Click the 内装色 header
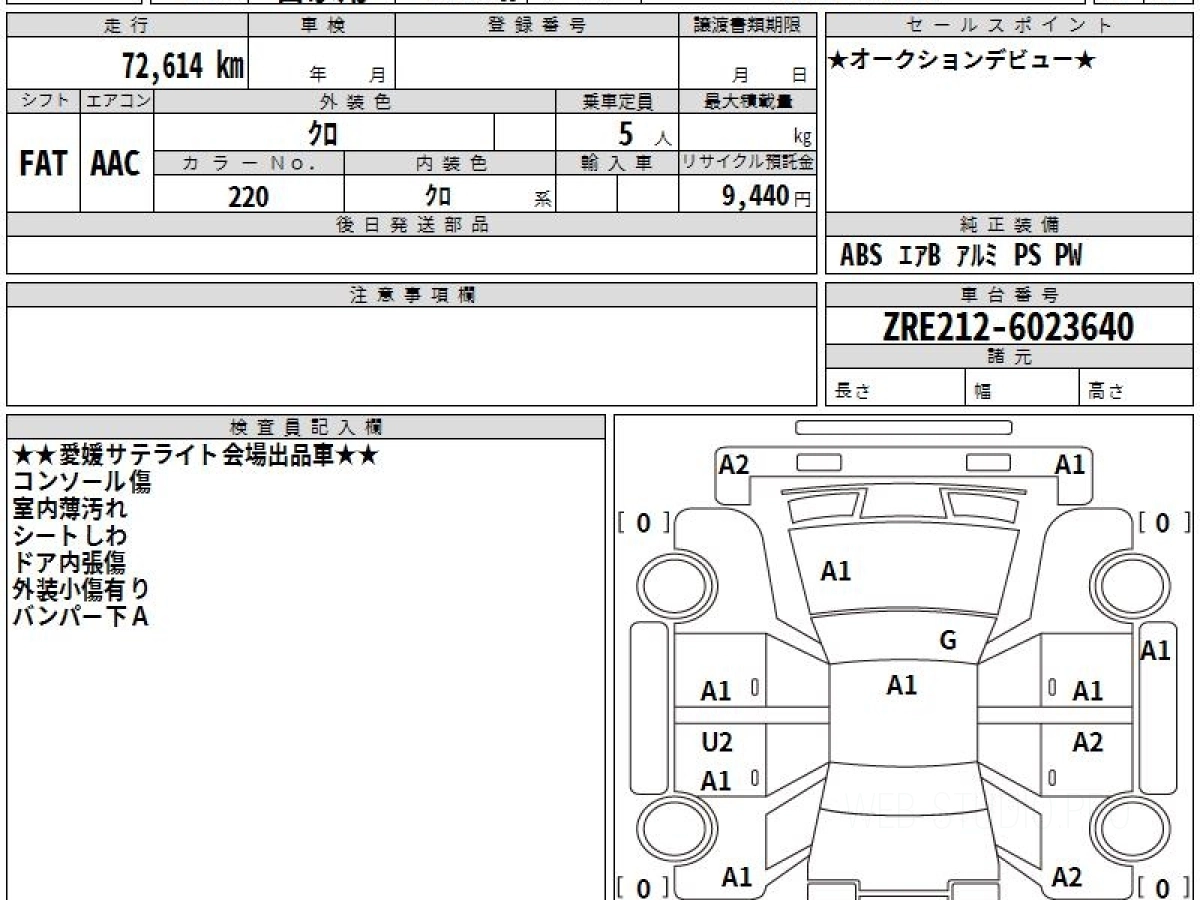The height and width of the screenshot is (900, 1200). click(x=450, y=164)
